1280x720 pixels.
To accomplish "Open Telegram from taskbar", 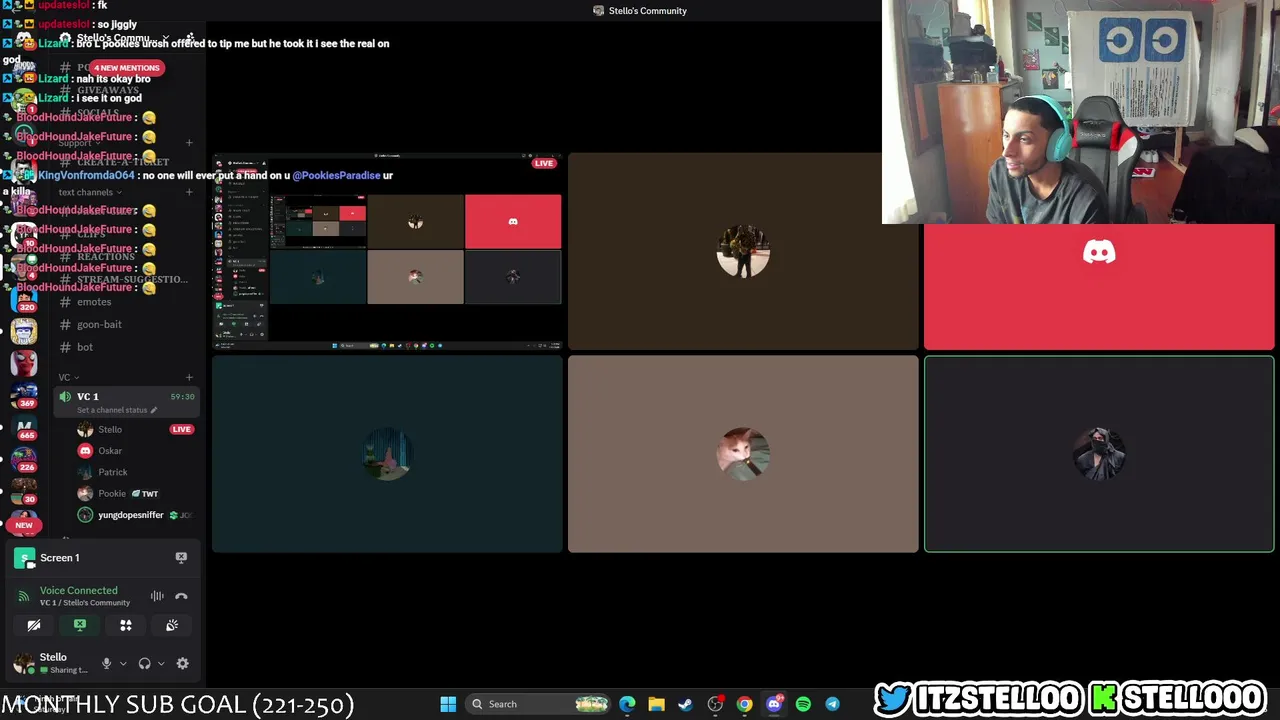I will 832,704.
